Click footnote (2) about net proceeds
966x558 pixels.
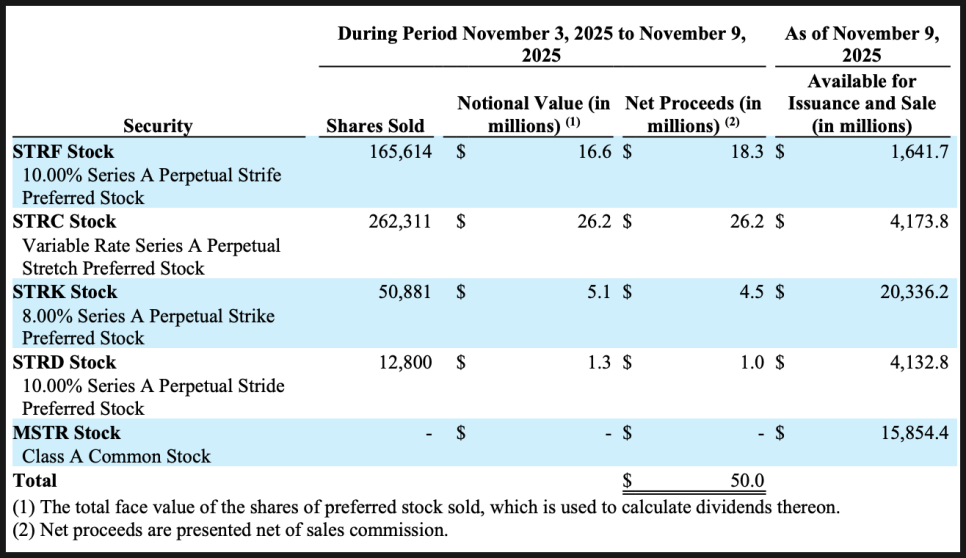[230, 530]
